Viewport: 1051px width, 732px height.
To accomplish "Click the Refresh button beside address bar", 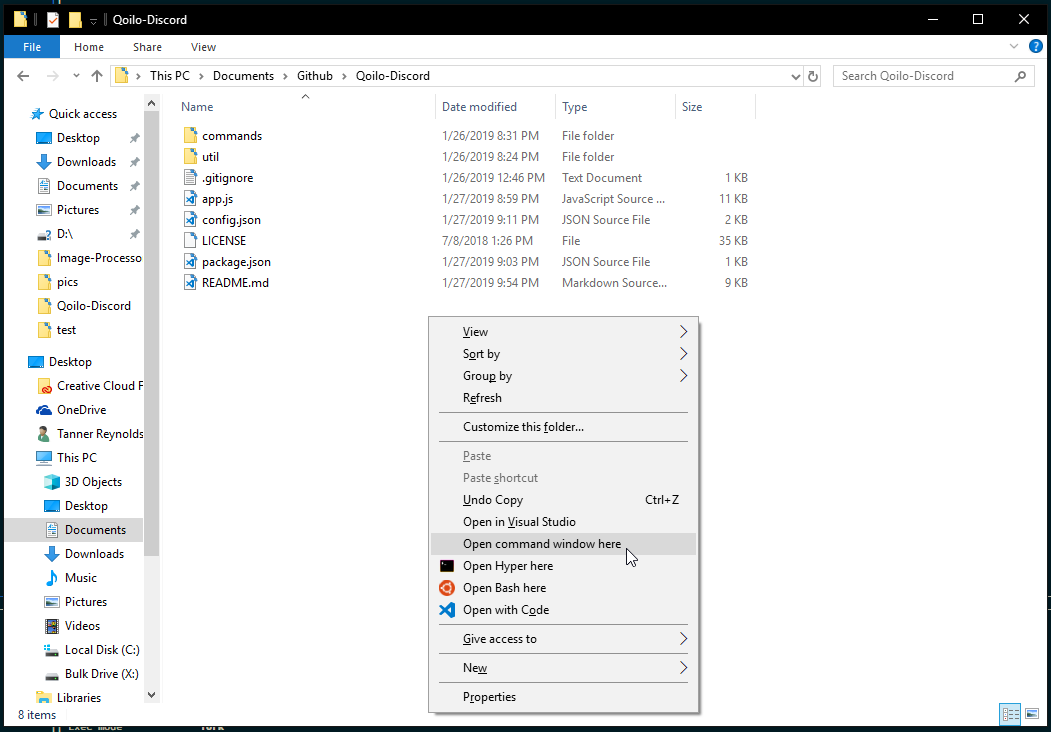I will (812, 76).
